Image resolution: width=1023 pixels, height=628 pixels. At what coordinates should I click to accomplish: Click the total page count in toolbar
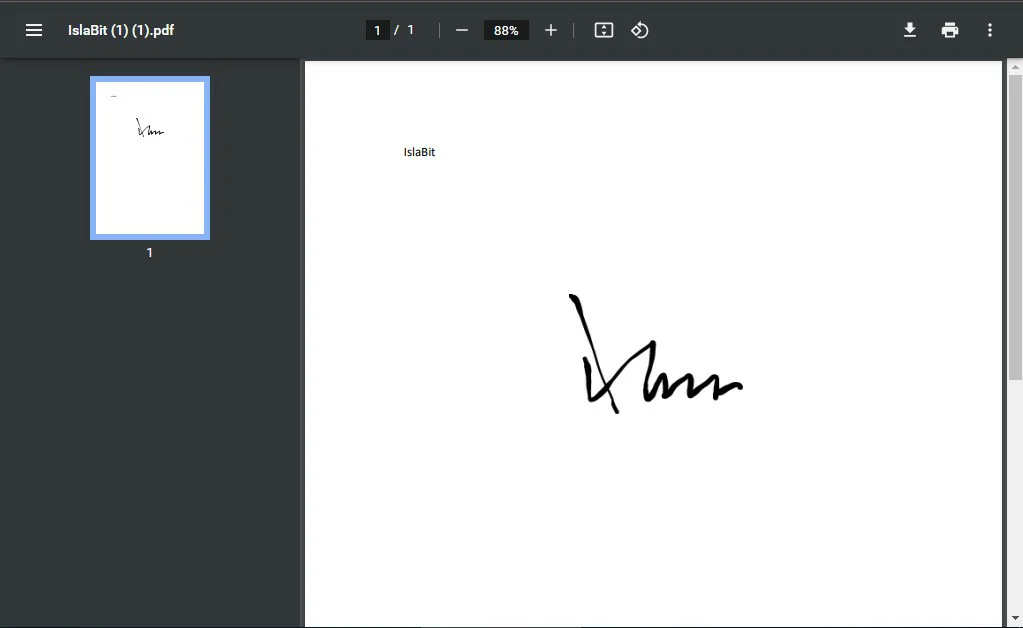pos(410,30)
